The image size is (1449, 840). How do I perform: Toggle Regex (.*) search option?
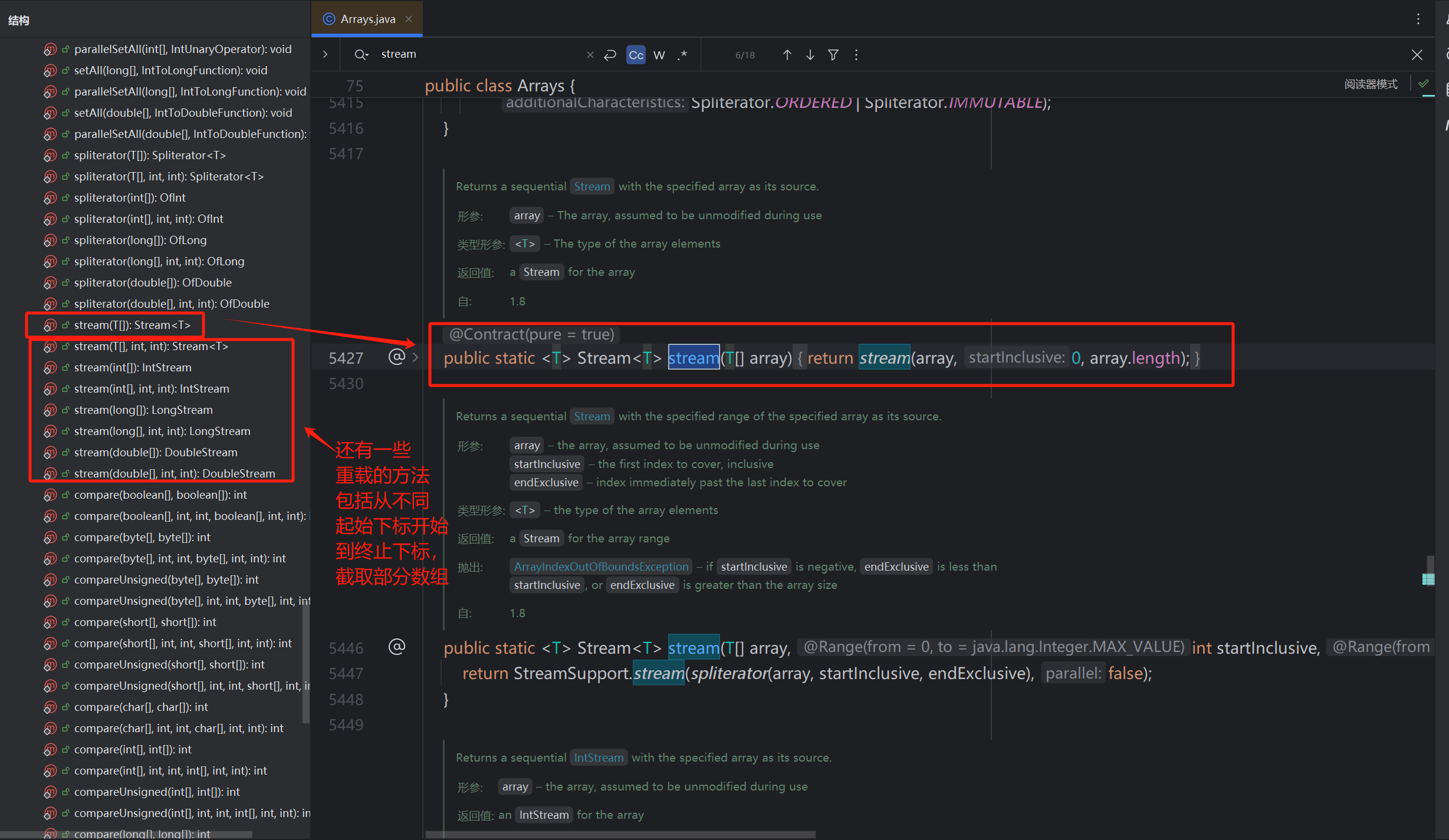point(682,55)
